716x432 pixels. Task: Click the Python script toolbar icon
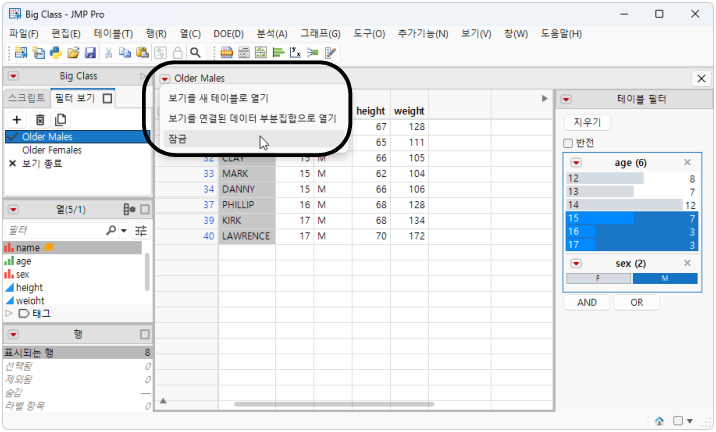click(x=56, y=53)
